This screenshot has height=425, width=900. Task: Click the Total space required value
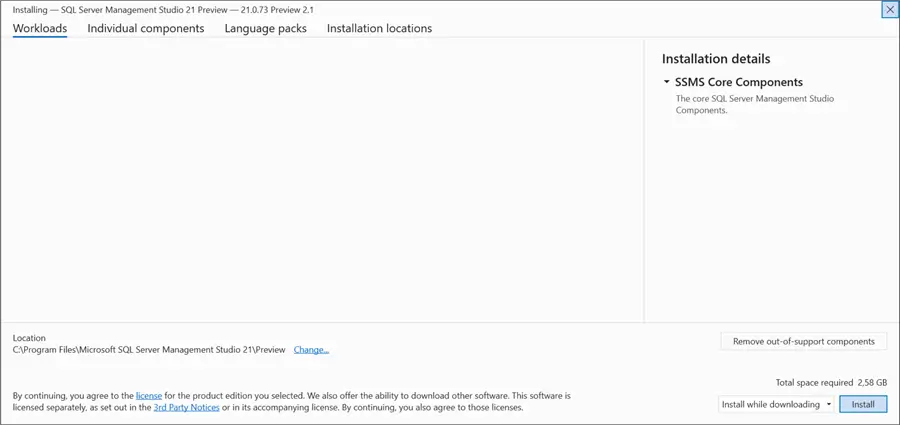pos(872,383)
